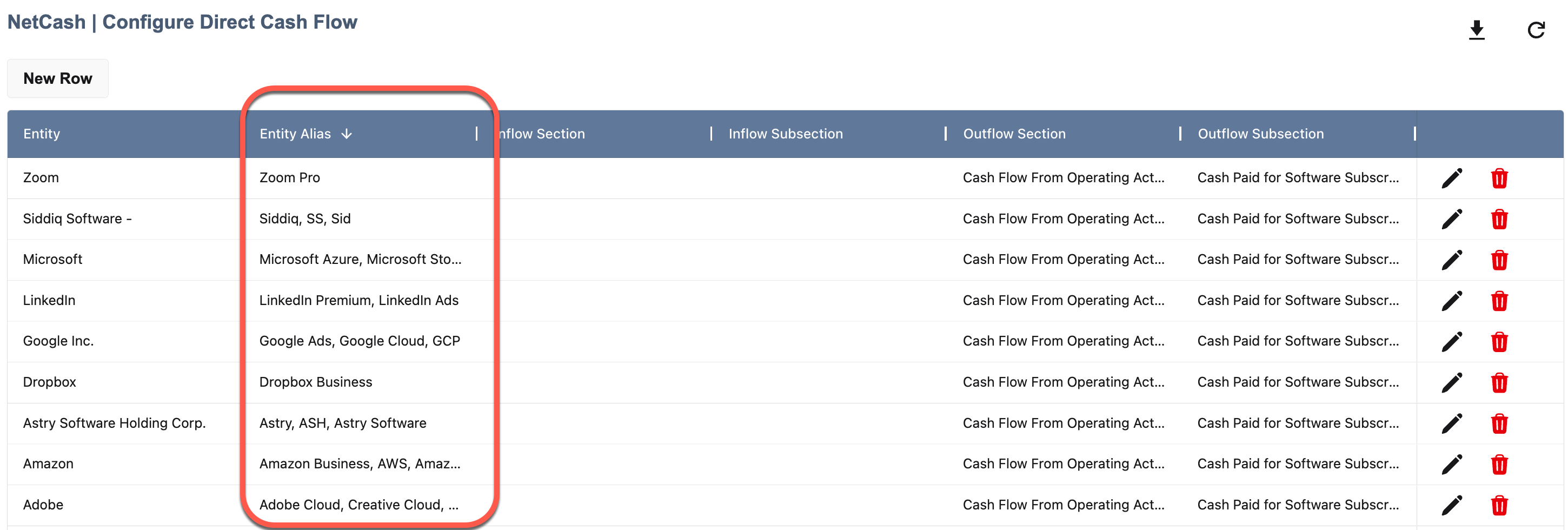Click Outflow Section cell in the Microsoft row
Screen dimensions: 1568x530
click(x=1064, y=259)
